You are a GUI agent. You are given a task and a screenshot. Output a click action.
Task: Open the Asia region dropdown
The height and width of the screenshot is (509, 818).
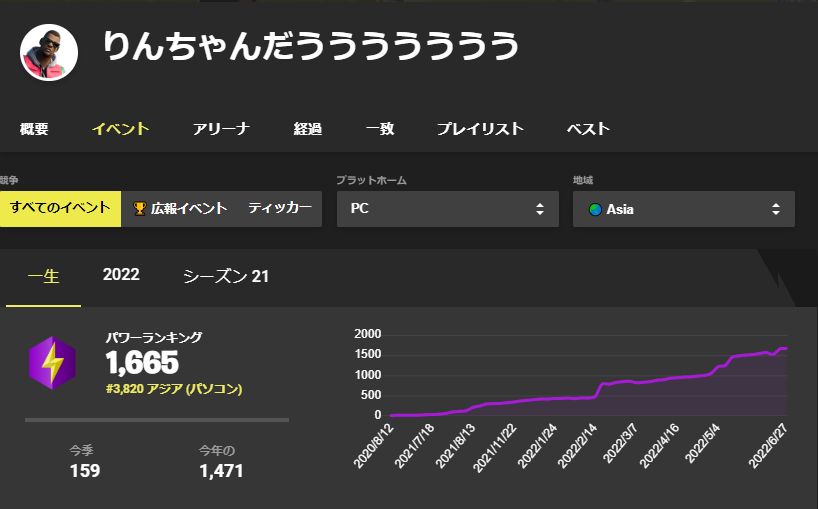[x=684, y=209]
